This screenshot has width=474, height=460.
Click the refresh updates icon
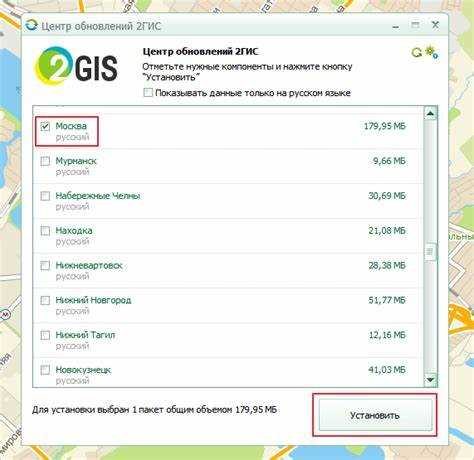(416, 53)
